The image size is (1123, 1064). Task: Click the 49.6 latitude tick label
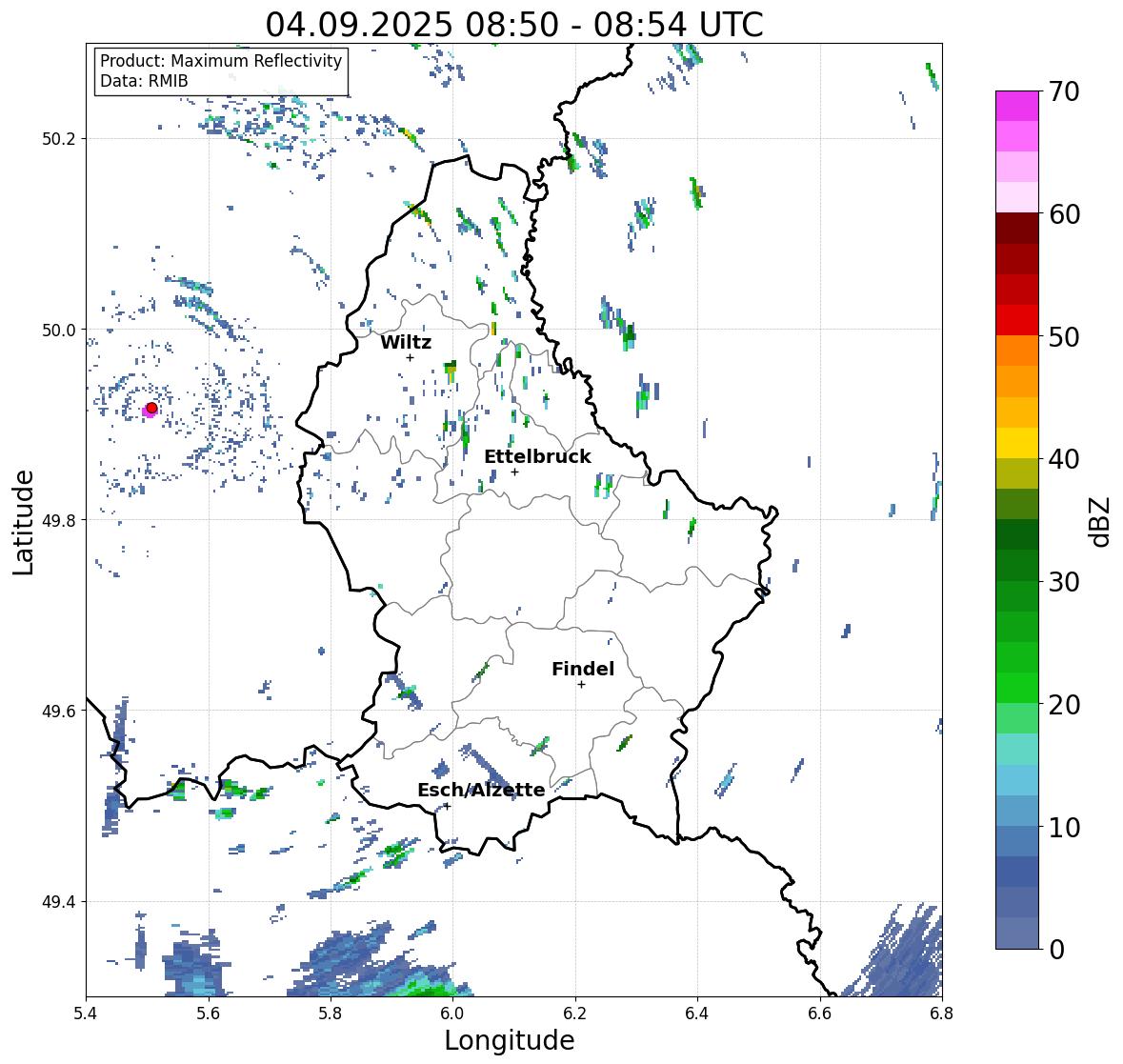pyautogui.click(x=57, y=711)
